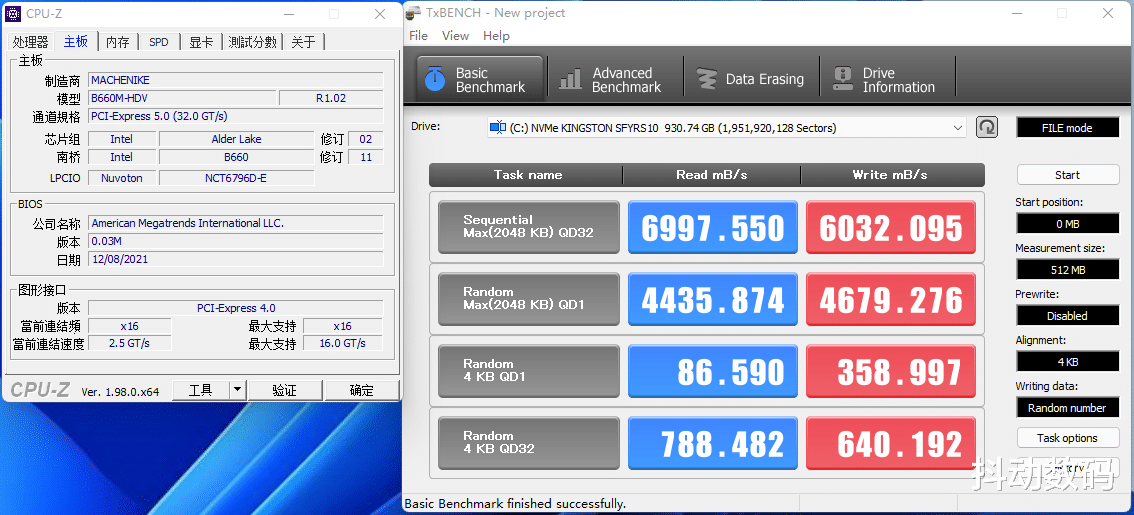Refresh the drive list with reload icon
Viewport: 1134px width, 515px height.
point(986,128)
